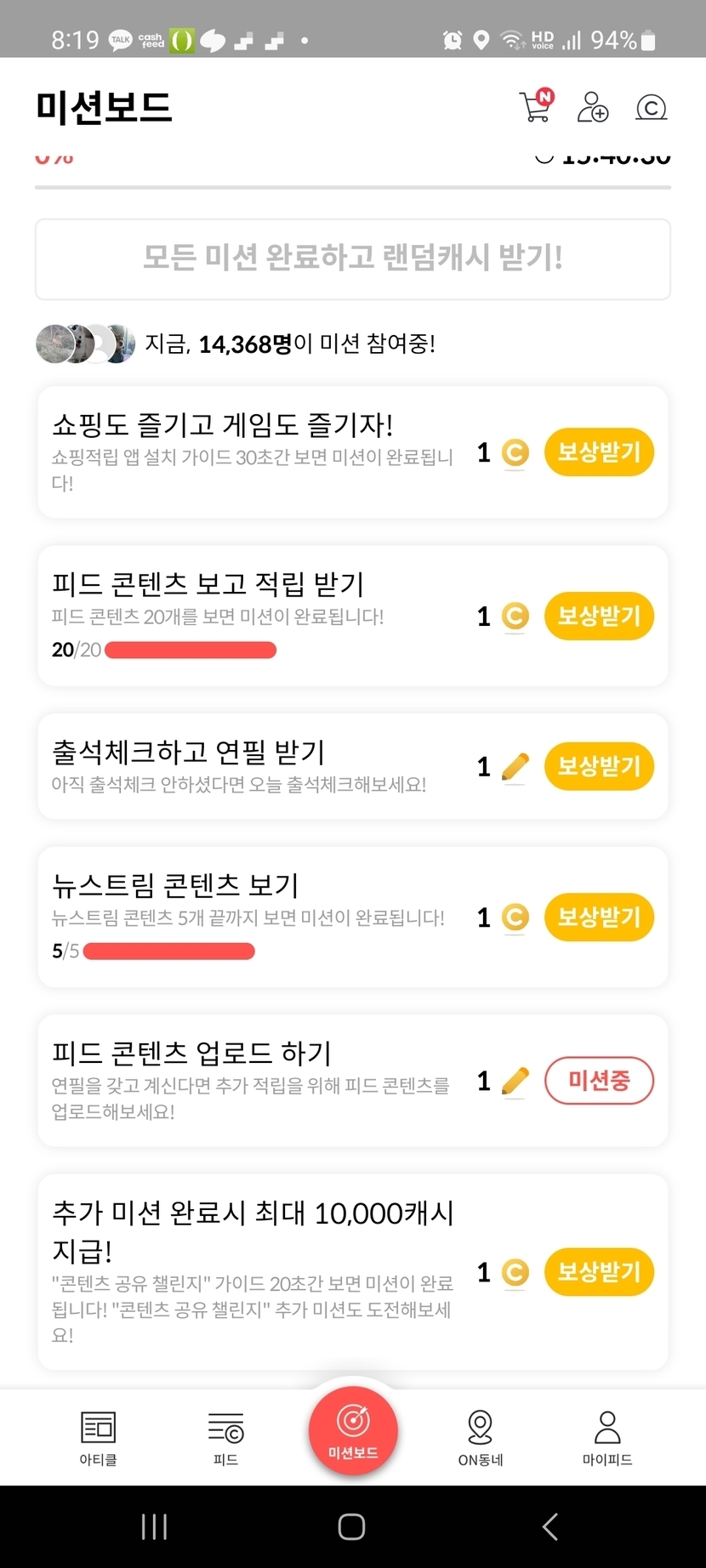Screen dimensions: 706x1568
Task: Open the cash coin icon in header
Action: tap(651, 107)
